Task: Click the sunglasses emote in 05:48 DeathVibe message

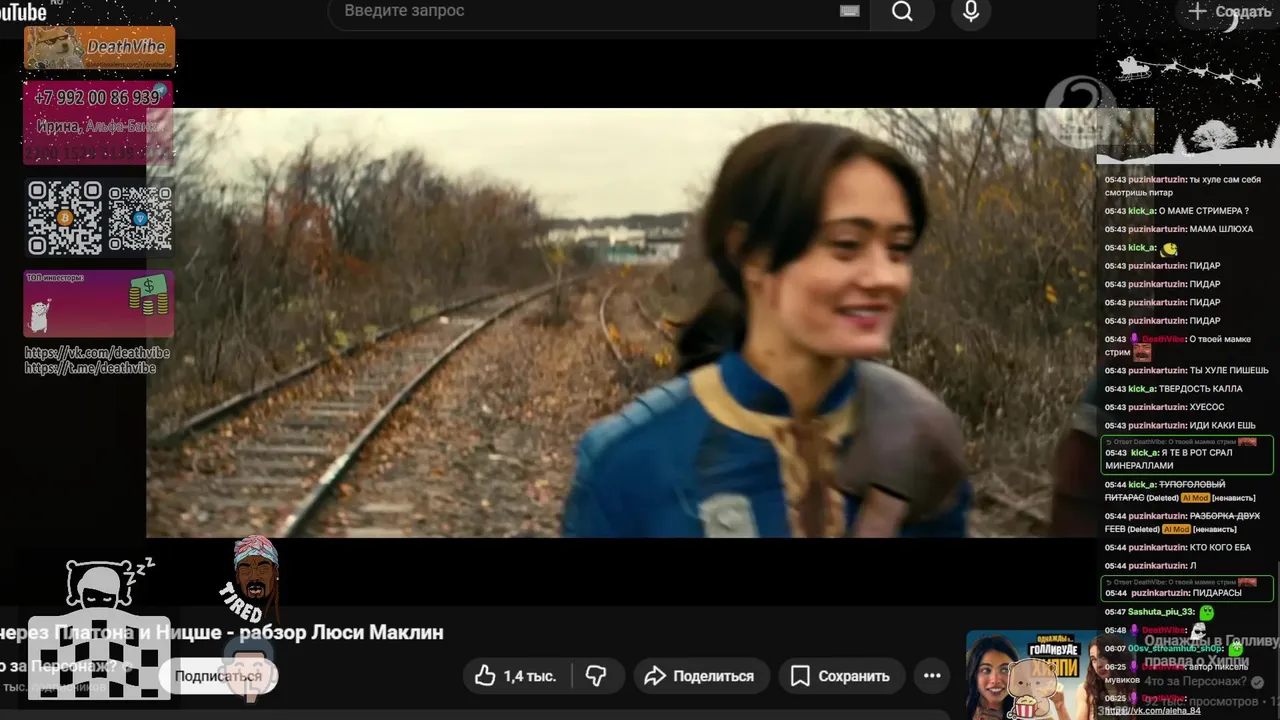Action: (1198, 631)
